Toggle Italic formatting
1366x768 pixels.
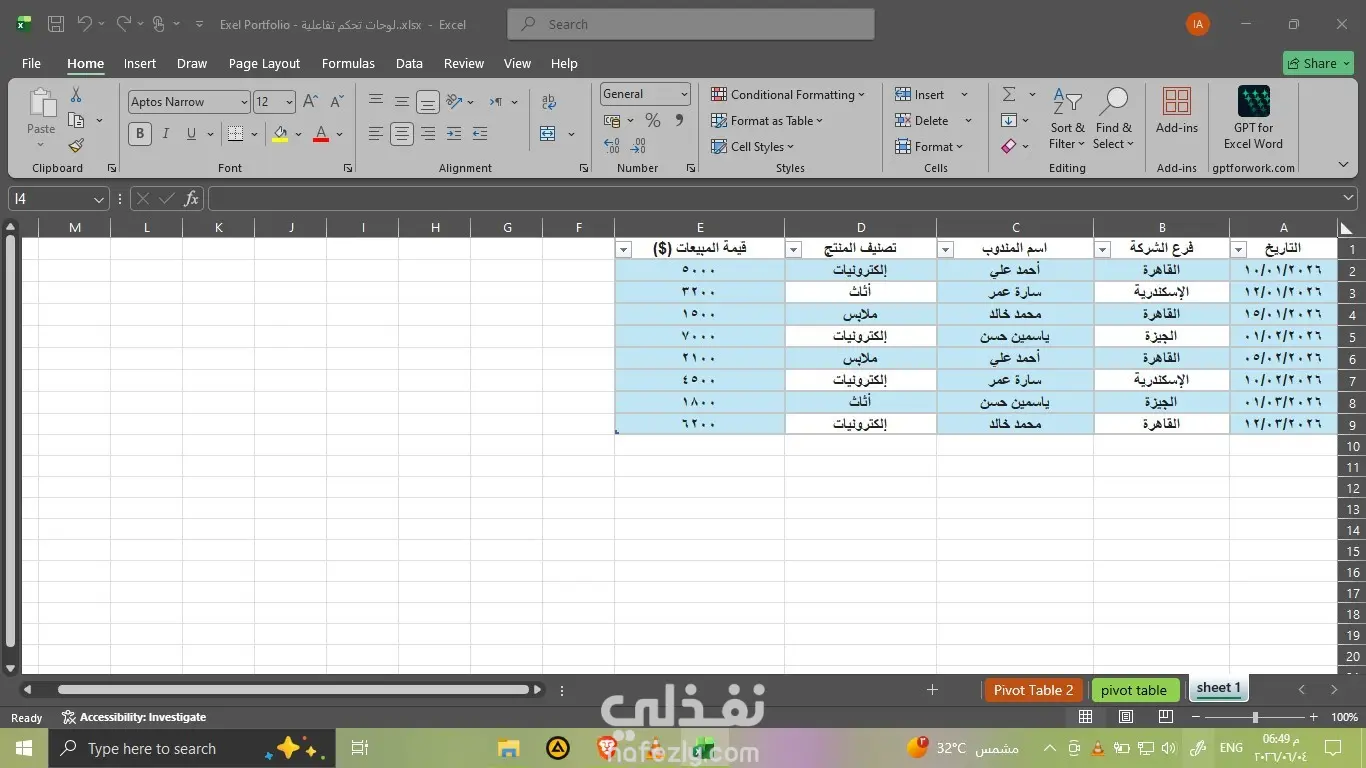point(166,133)
